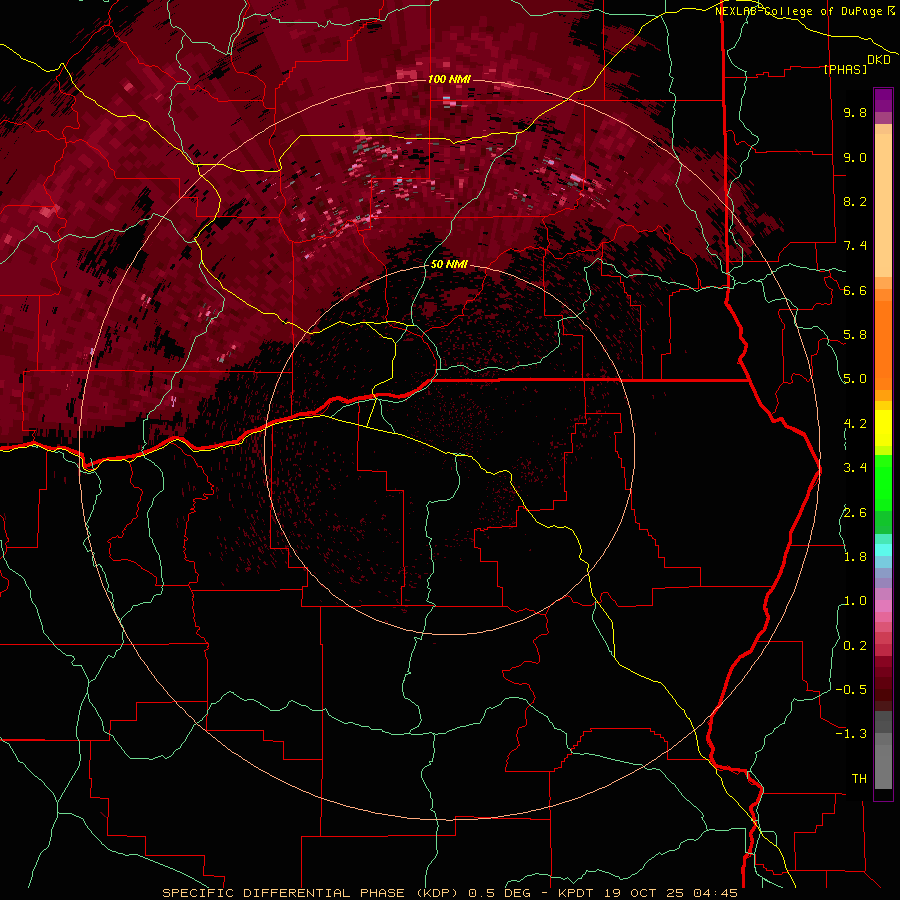Click the 5.0 value on the legend

coord(855,379)
